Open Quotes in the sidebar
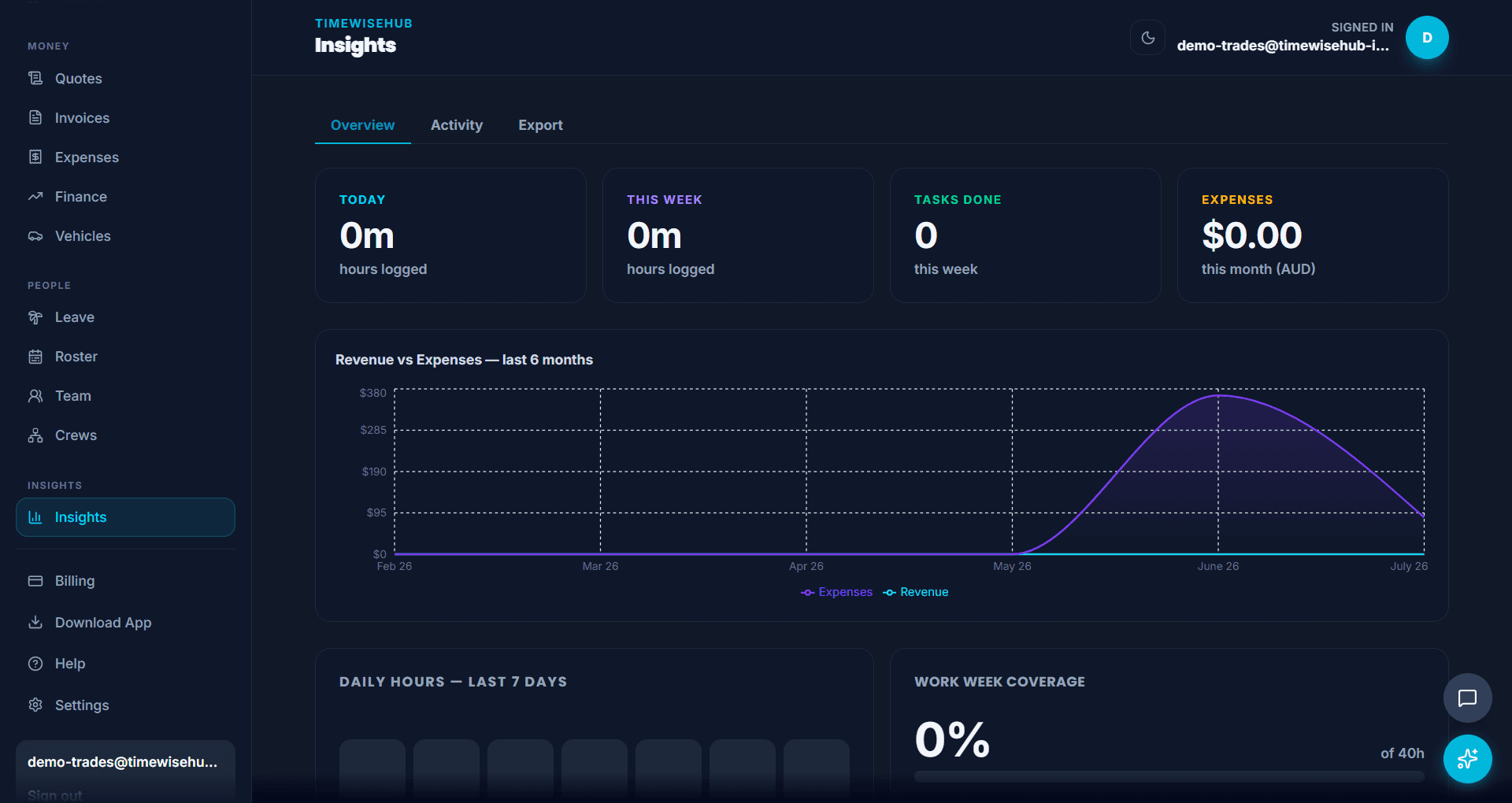This screenshot has height=803, width=1512. pos(125,78)
